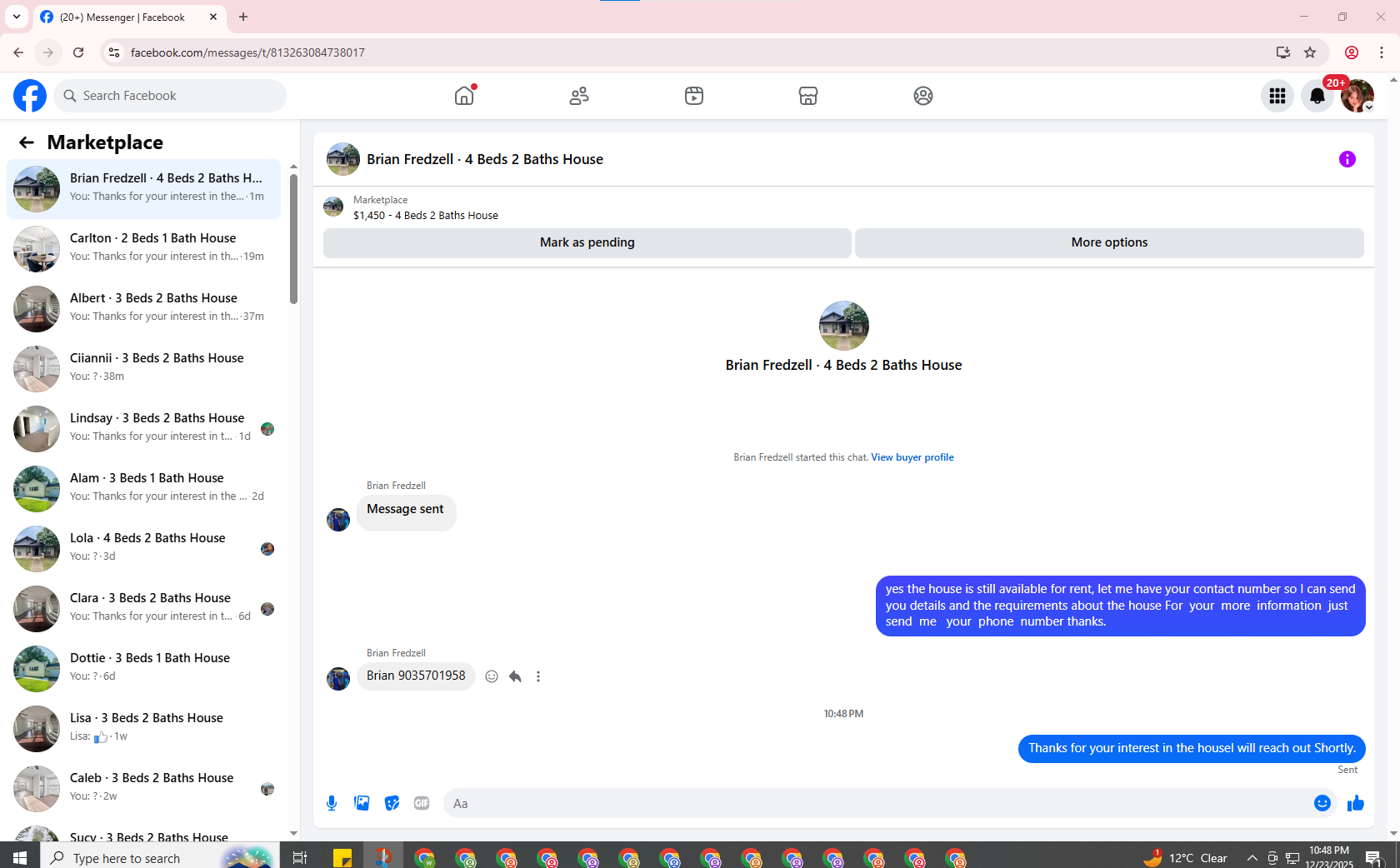This screenshot has height=868, width=1400.
Task: Close the Messenger Facebook tab
Action: pyautogui.click(x=213, y=17)
